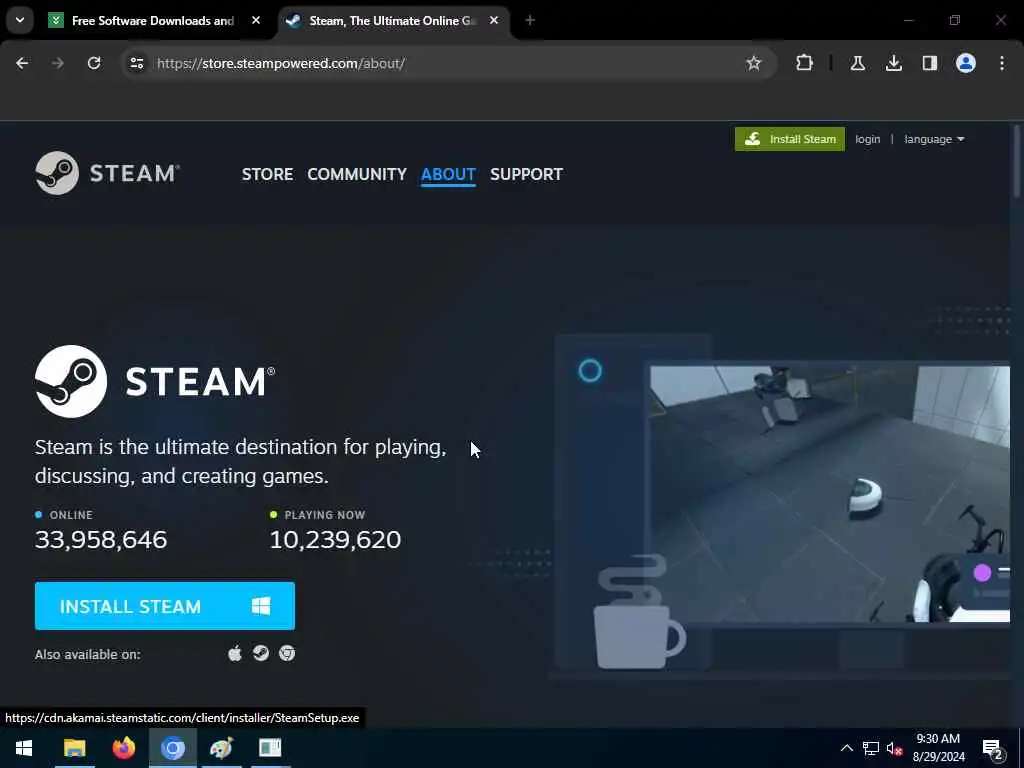The image size is (1024, 768).
Task: Click the ONLINE count 33,958,646
Action: [101, 540]
